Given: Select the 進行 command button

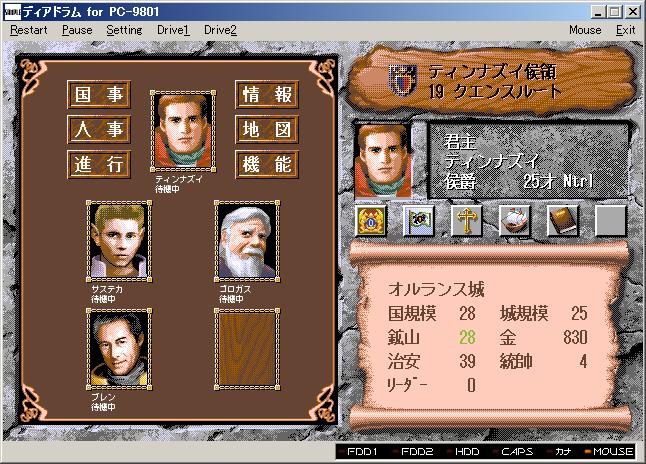Looking at the screenshot, I should pos(99,164).
